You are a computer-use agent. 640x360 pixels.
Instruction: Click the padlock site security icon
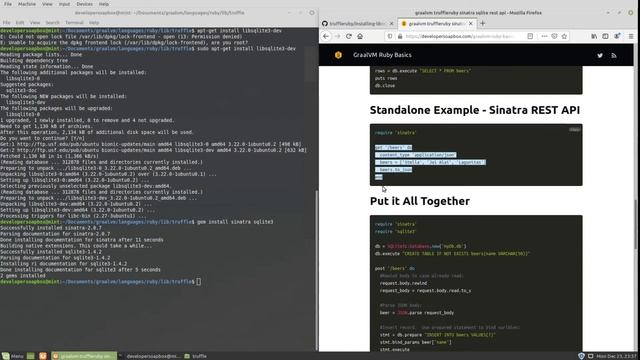(x=400, y=36)
